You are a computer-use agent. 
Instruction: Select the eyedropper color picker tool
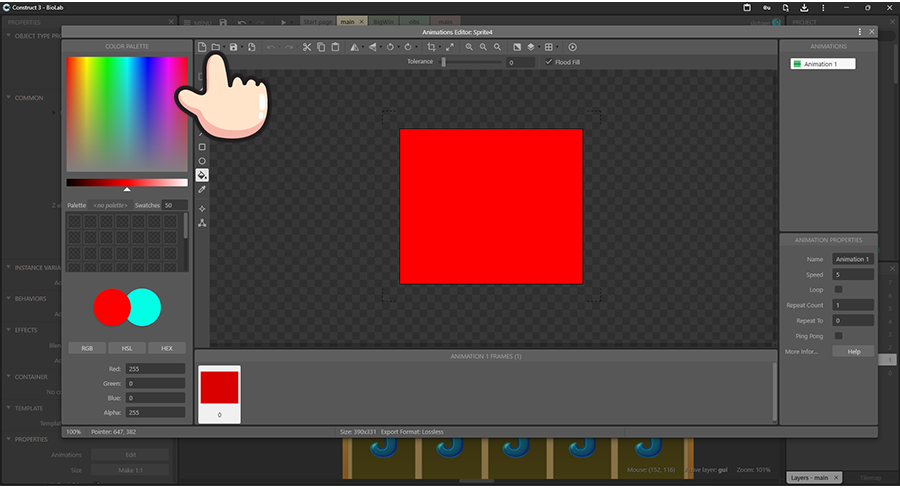(202, 189)
